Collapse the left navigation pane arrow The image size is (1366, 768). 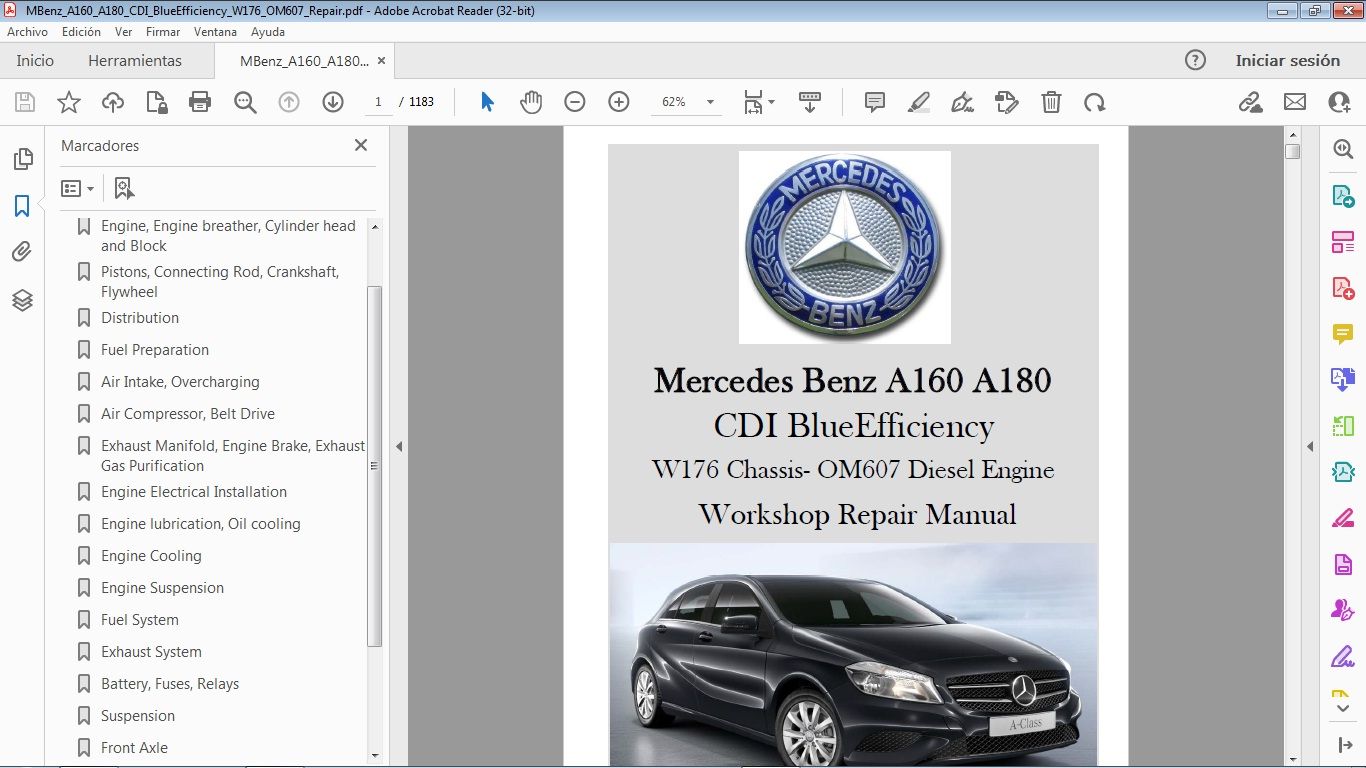point(399,446)
